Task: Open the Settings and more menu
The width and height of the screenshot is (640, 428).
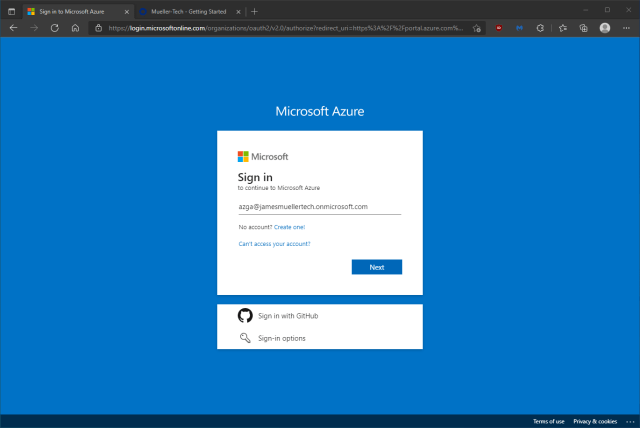Action: [626, 28]
